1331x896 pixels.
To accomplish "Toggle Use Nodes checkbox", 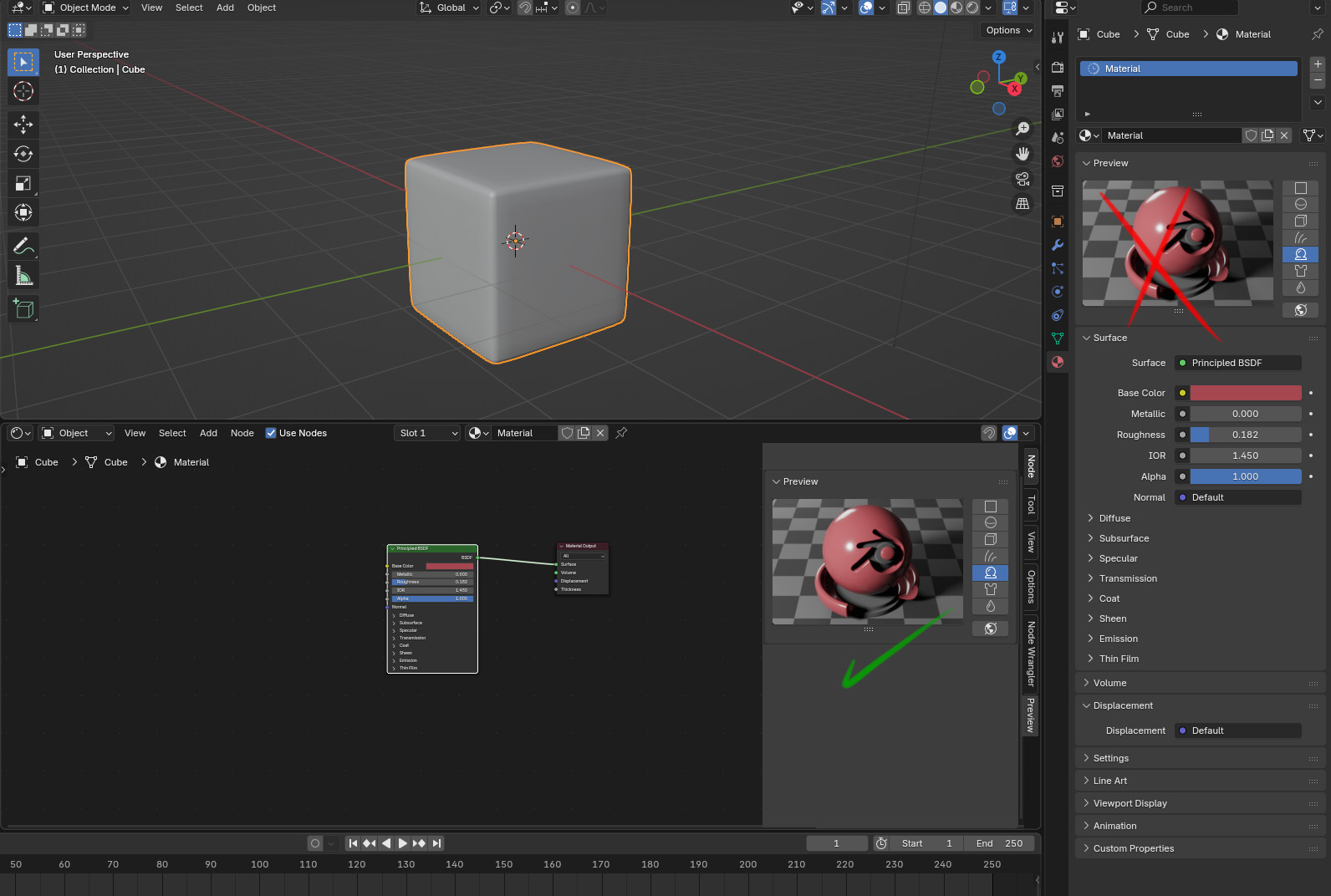I will pos(271,433).
